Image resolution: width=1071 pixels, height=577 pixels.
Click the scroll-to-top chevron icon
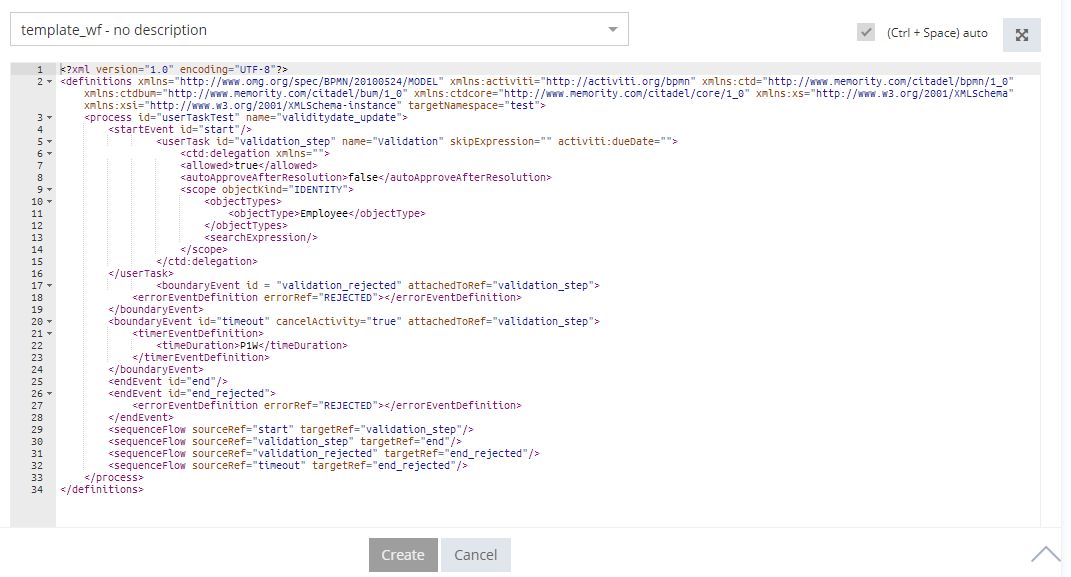pyautogui.click(x=1046, y=553)
